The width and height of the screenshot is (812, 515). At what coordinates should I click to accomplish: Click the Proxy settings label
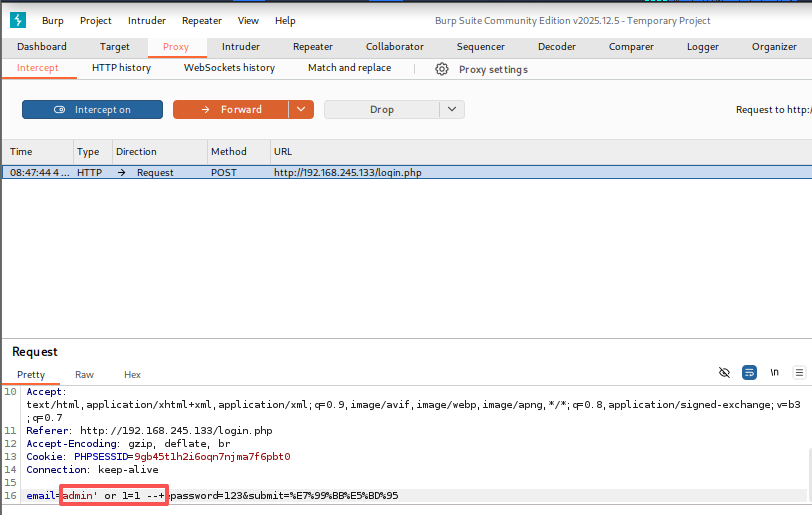coord(493,69)
